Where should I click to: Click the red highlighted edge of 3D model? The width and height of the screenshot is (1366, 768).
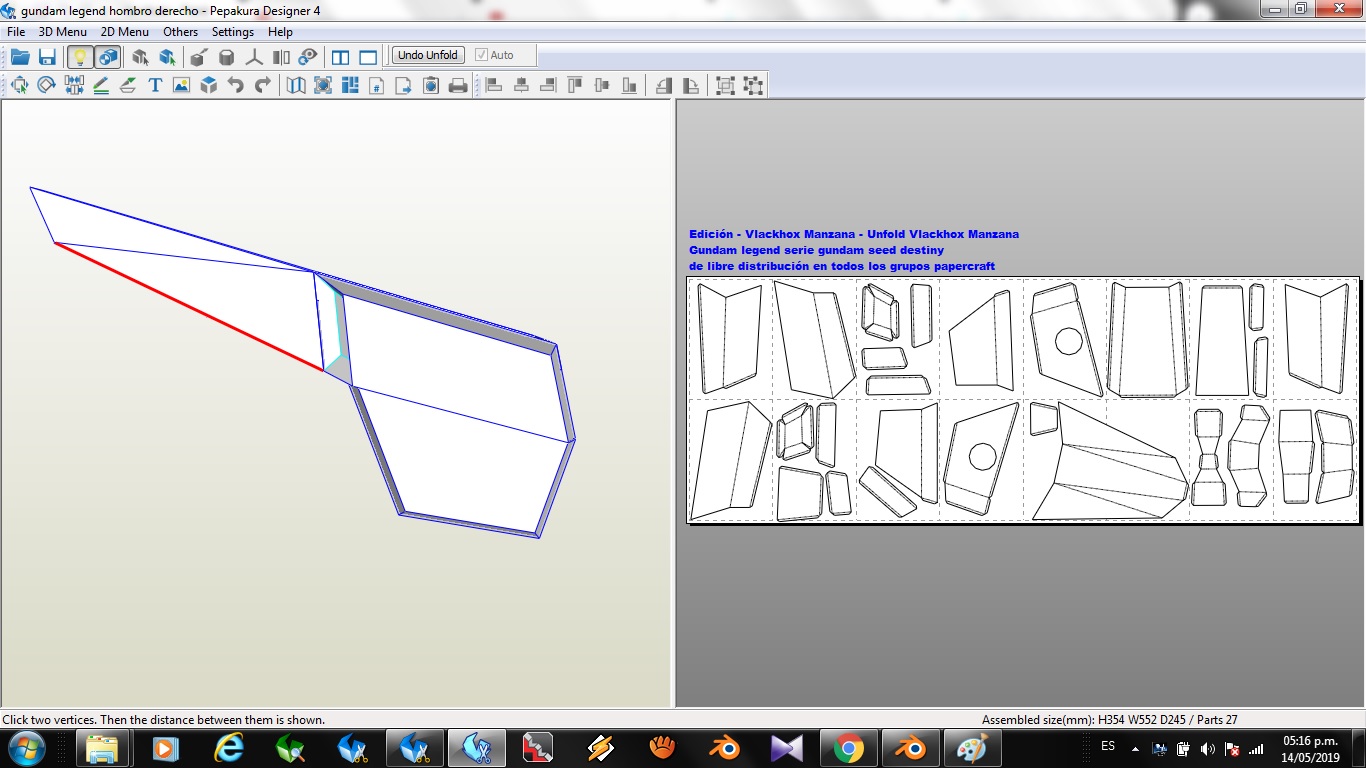(189, 306)
